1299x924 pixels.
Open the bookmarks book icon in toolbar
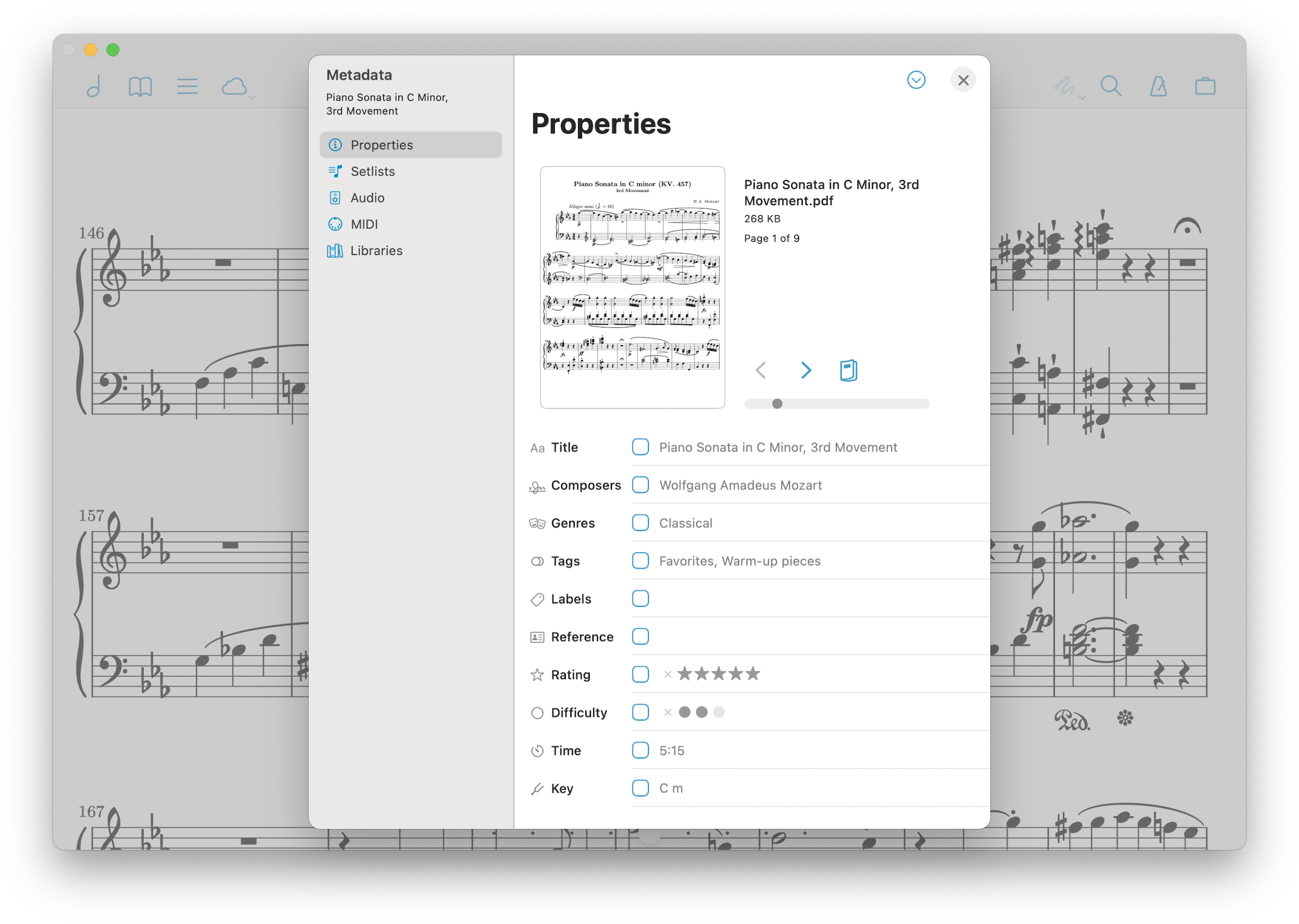pyautogui.click(x=140, y=86)
